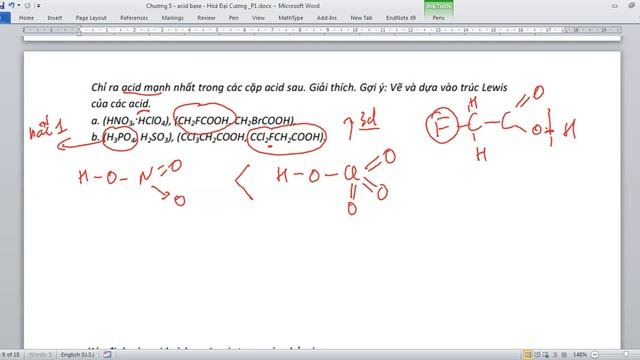Viewport: 640px width, 360px height.
Task: Click the English (U.S.) language indicator
Action: click(78, 355)
